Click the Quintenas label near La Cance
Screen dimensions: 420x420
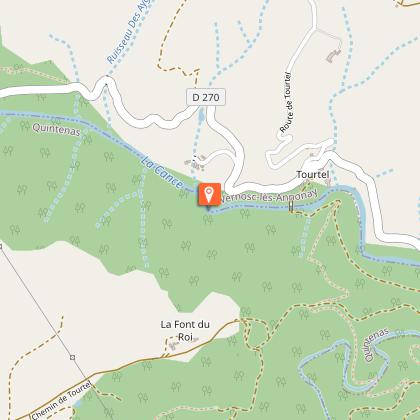(x=56, y=129)
